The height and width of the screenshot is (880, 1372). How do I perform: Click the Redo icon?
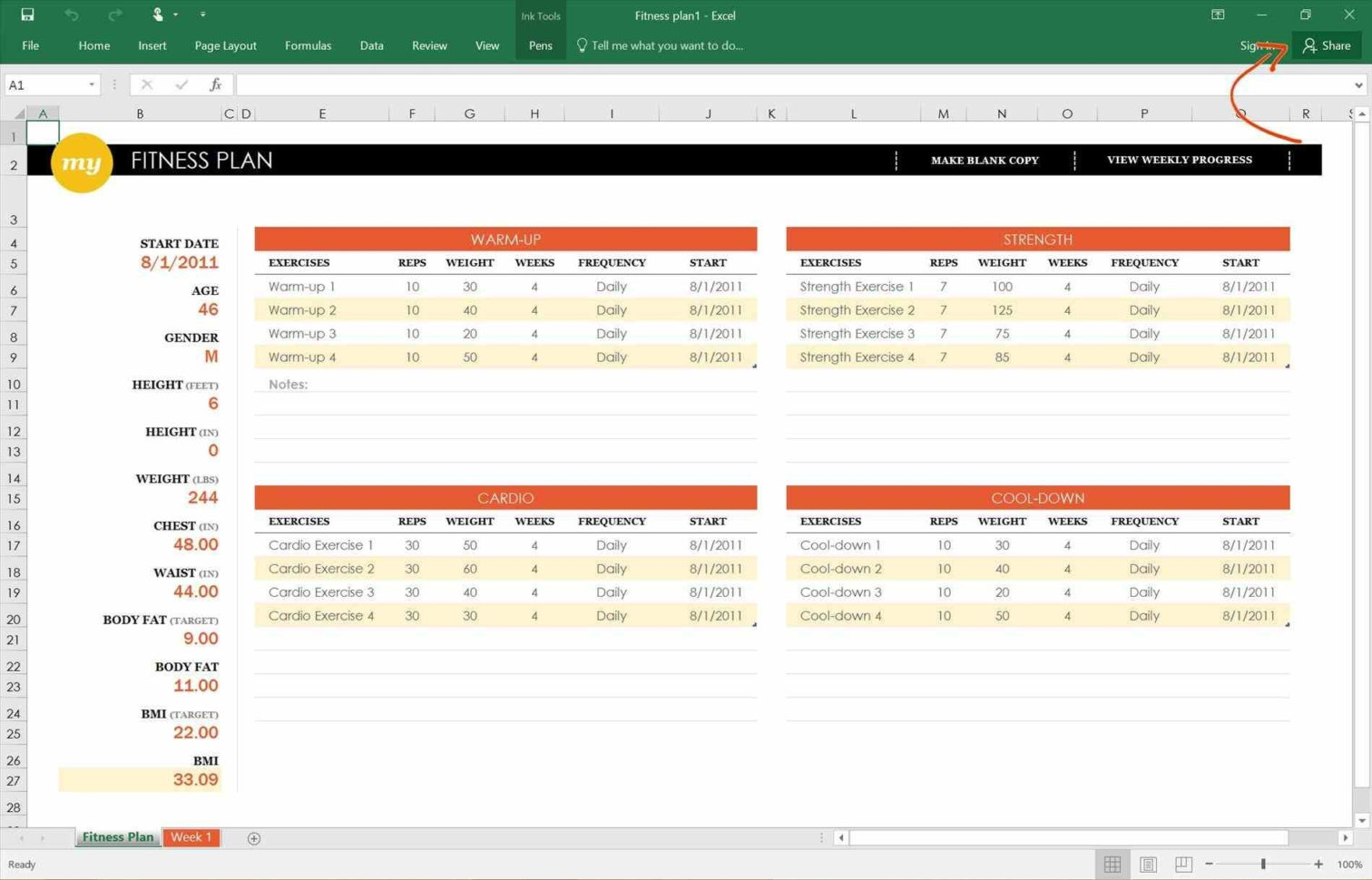pyautogui.click(x=113, y=15)
